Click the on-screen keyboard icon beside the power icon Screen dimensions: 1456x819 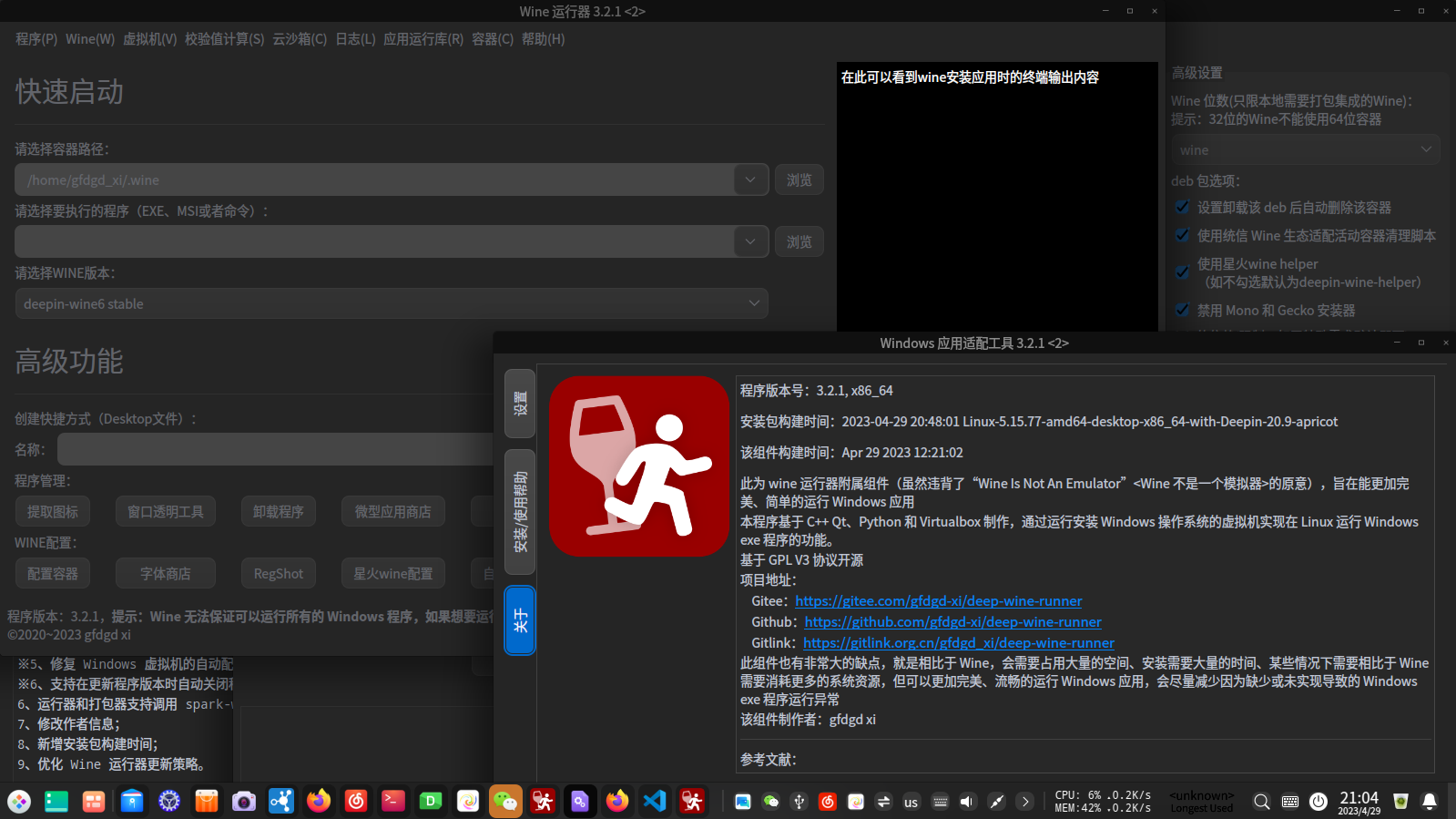[x=1290, y=802]
